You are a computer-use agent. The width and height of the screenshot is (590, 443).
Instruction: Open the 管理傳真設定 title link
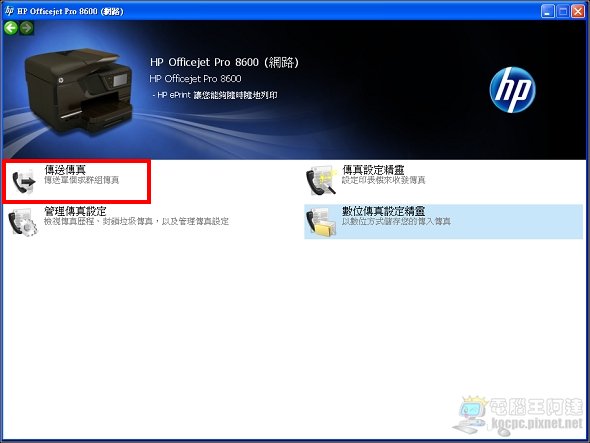tap(75, 211)
